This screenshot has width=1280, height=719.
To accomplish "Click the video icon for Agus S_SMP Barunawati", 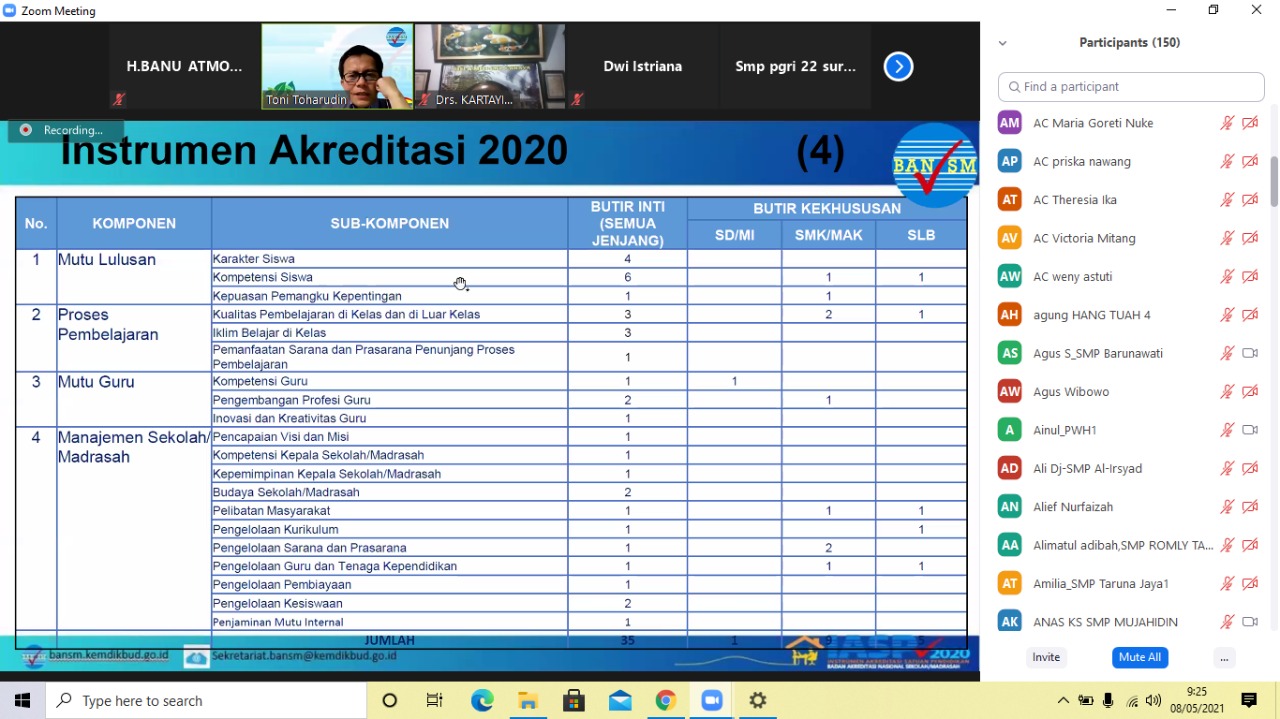I will [x=1250, y=353].
